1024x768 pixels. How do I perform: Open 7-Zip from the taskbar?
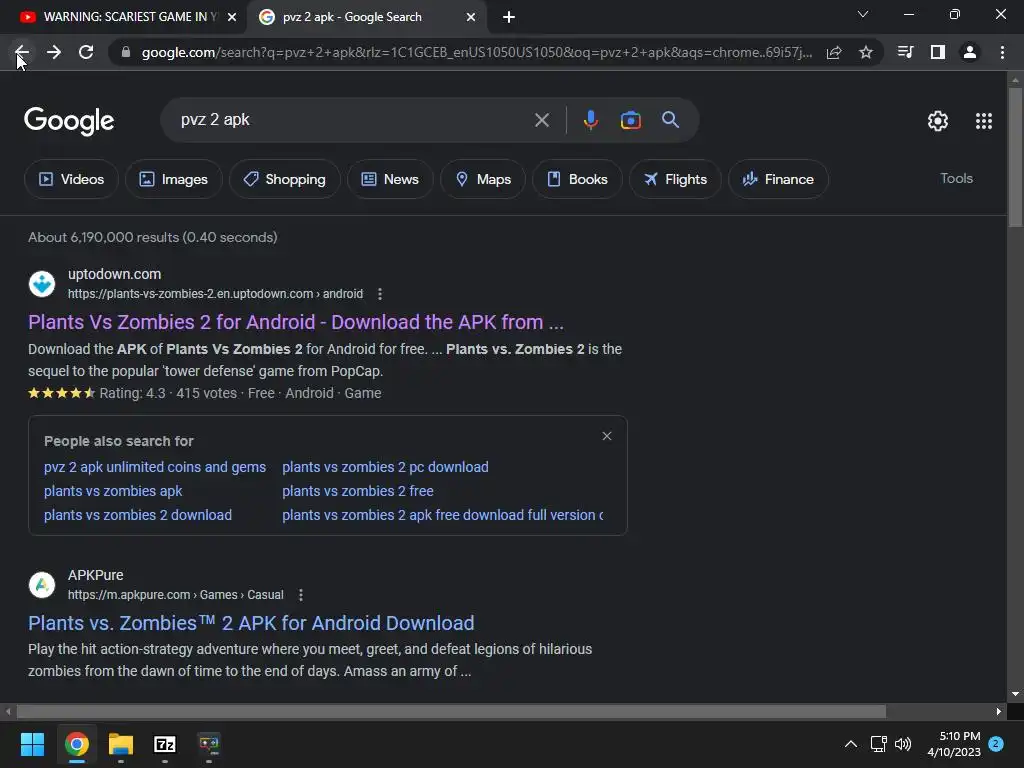coord(165,744)
